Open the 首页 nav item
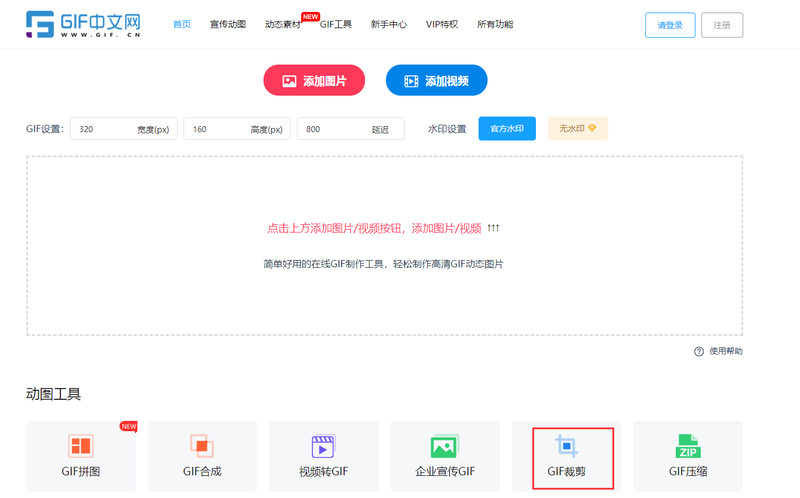 182,24
